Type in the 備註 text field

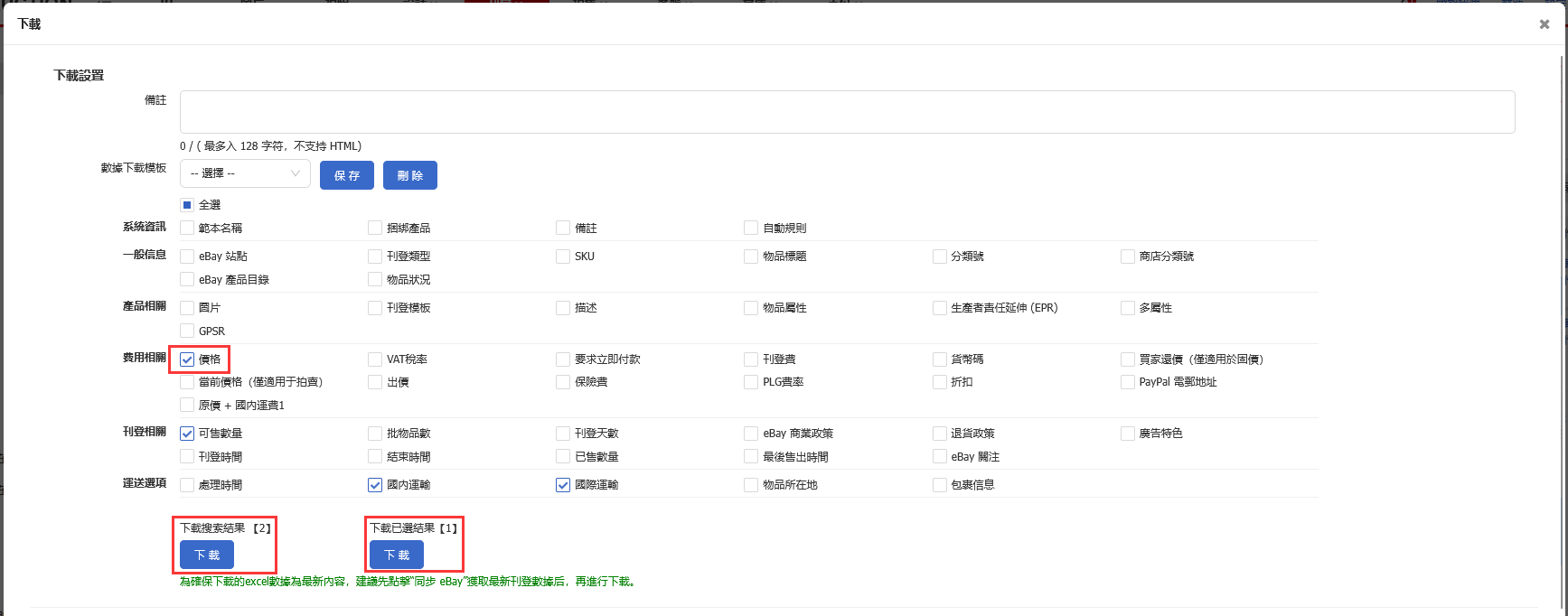point(846,112)
